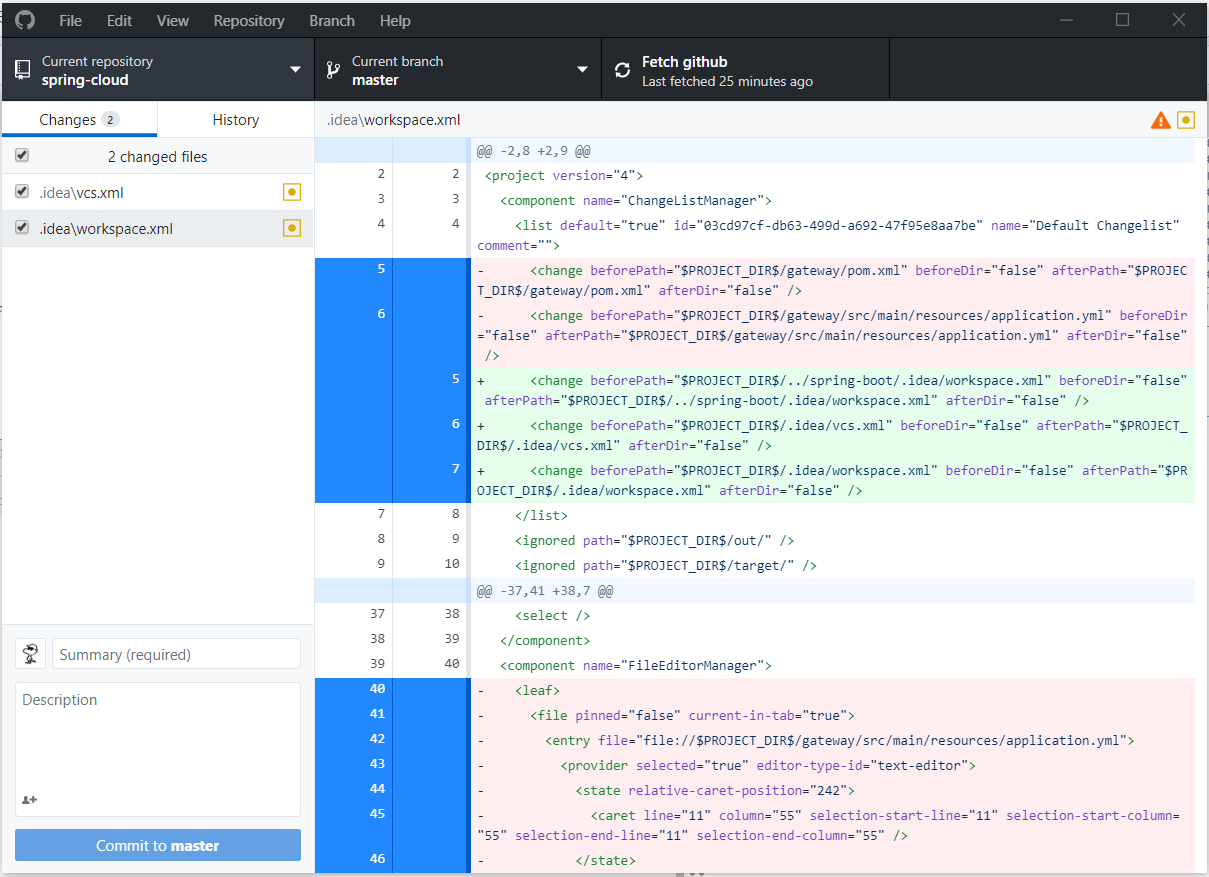Click the component name="ChangeListManager" line
Image resolution: width=1209 pixels, height=877 pixels.
[x=832, y=200]
